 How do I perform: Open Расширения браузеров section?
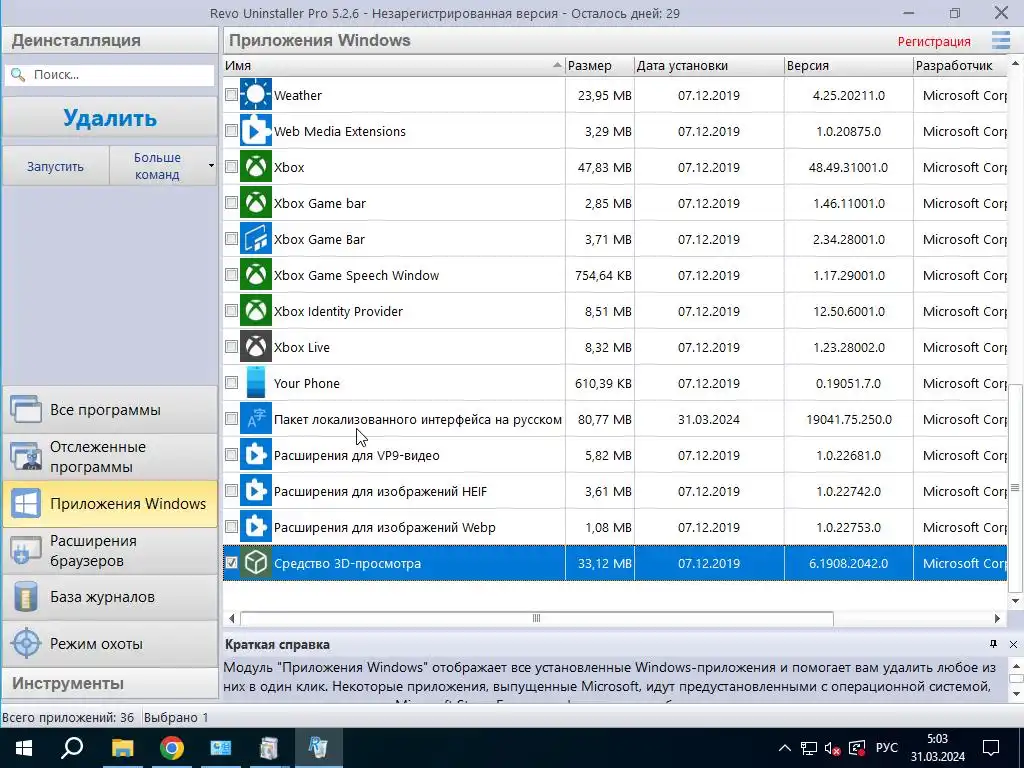(x=110, y=551)
